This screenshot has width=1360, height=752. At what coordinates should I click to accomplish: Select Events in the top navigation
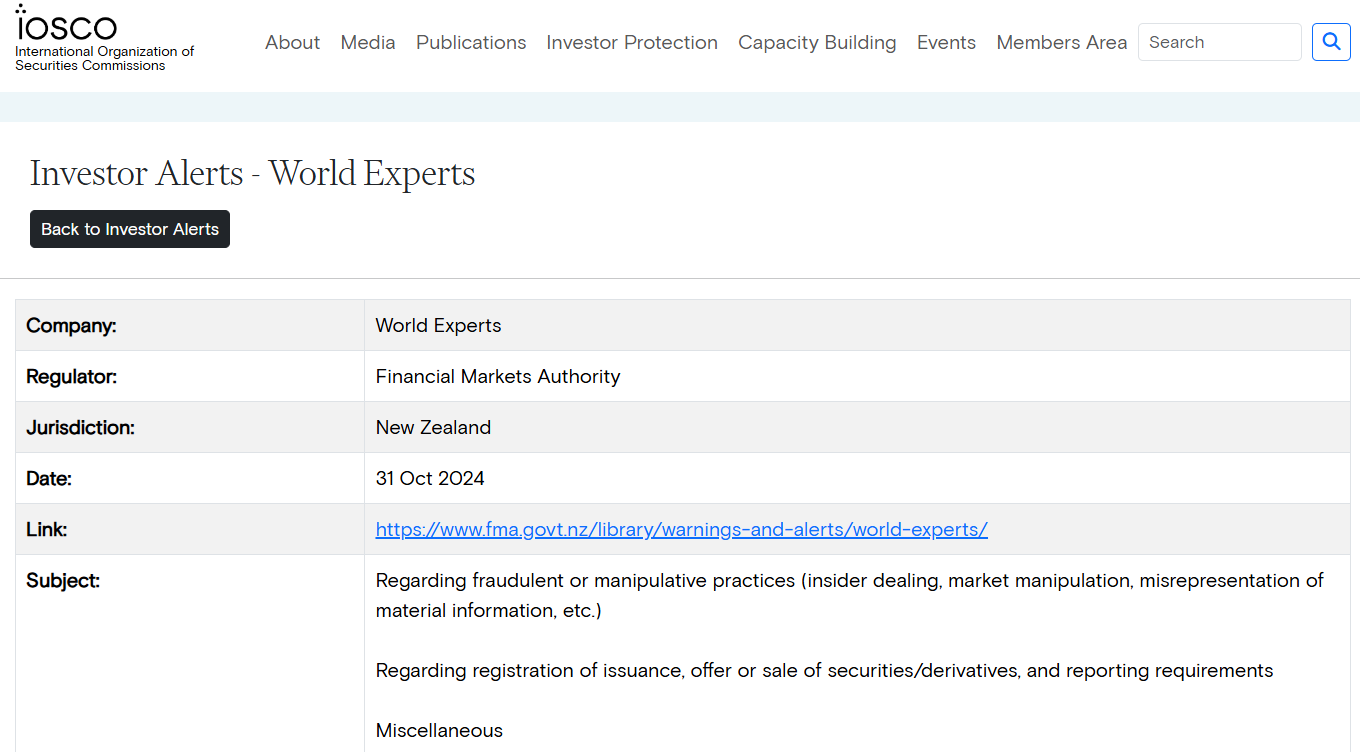946,42
